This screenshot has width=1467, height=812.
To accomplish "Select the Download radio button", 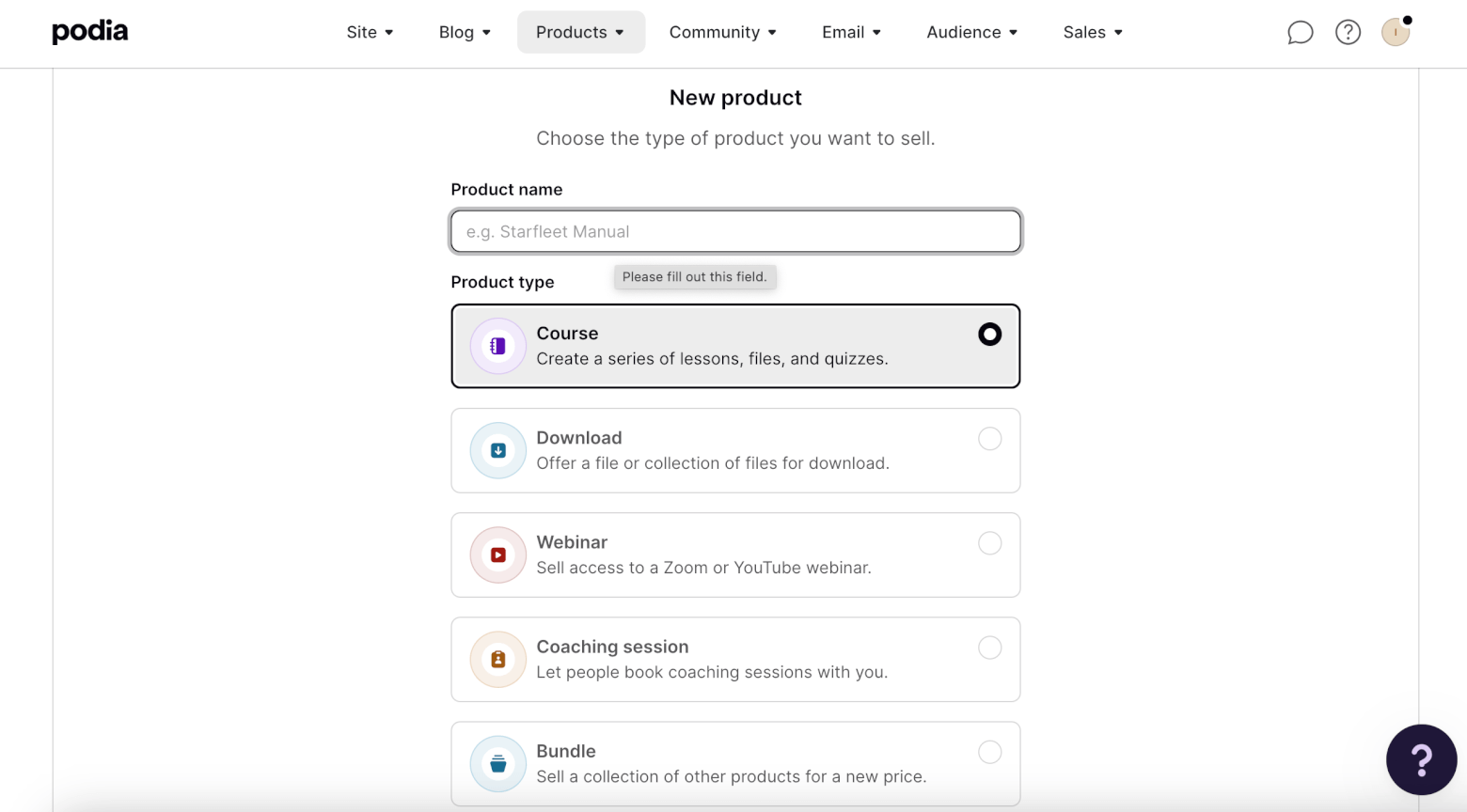I will (989, 438).
